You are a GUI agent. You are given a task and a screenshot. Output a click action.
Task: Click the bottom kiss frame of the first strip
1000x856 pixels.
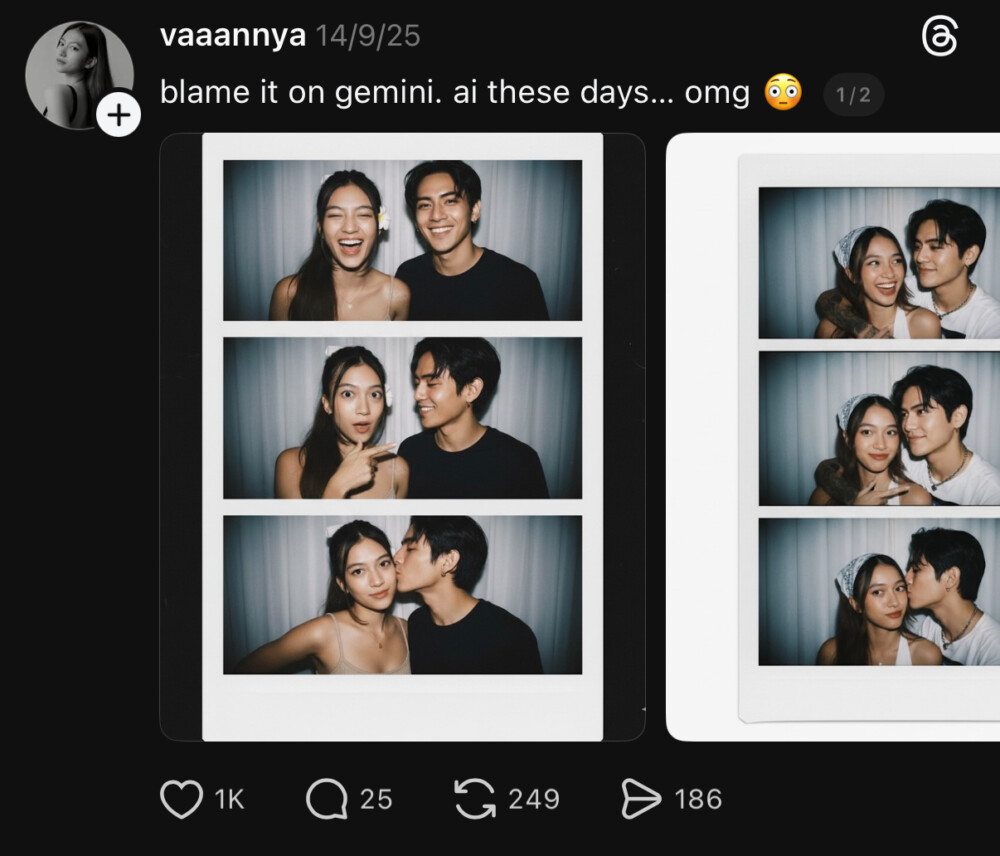coord(402,595)
